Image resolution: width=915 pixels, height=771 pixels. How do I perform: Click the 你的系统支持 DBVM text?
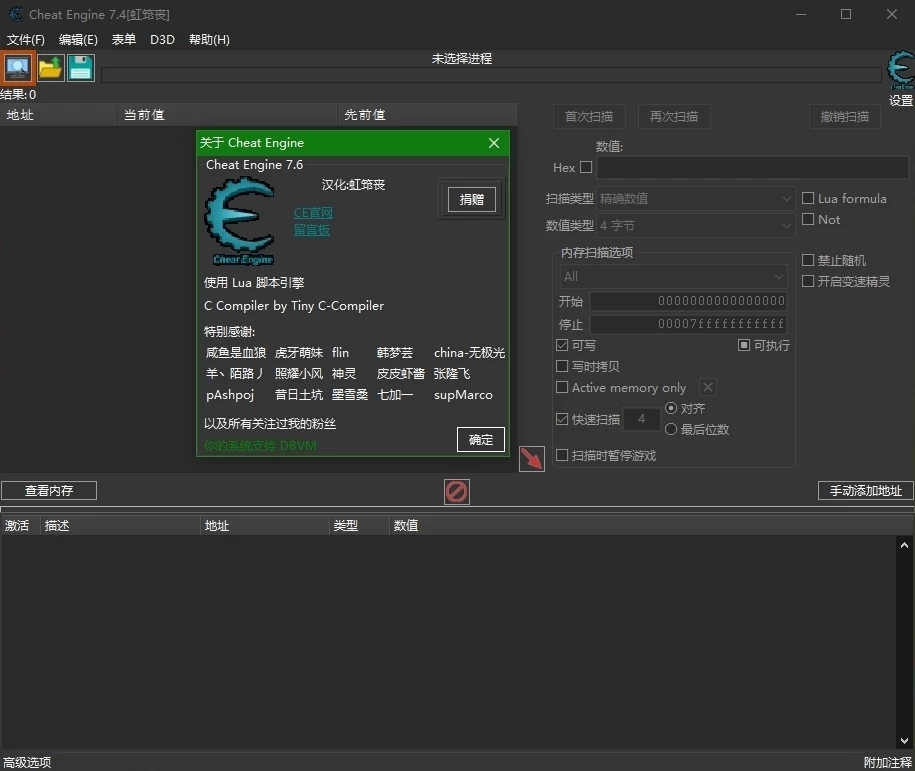260,446
